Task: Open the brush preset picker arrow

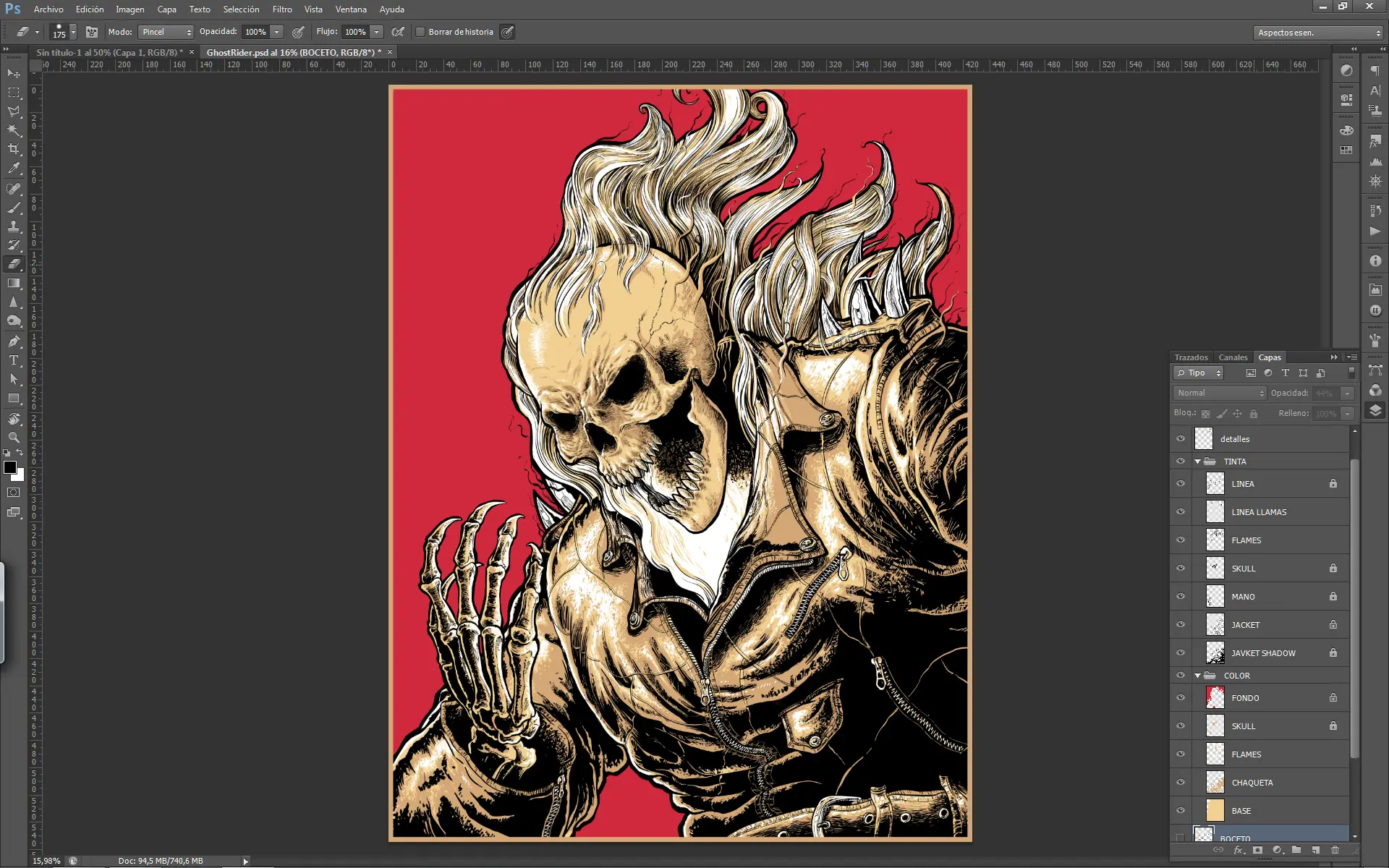Action: pyautogui.click(x=73, y=32)
